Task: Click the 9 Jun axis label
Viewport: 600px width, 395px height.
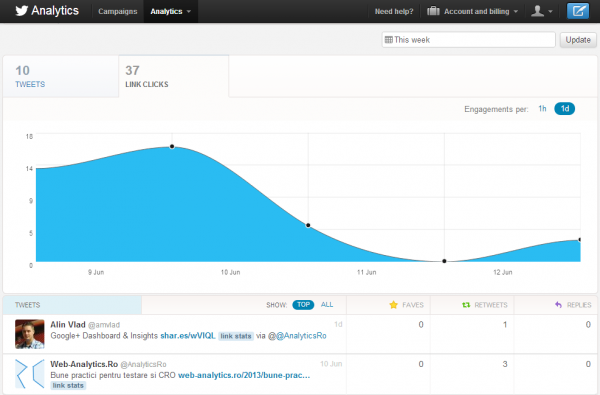Action: pos(96,272)
